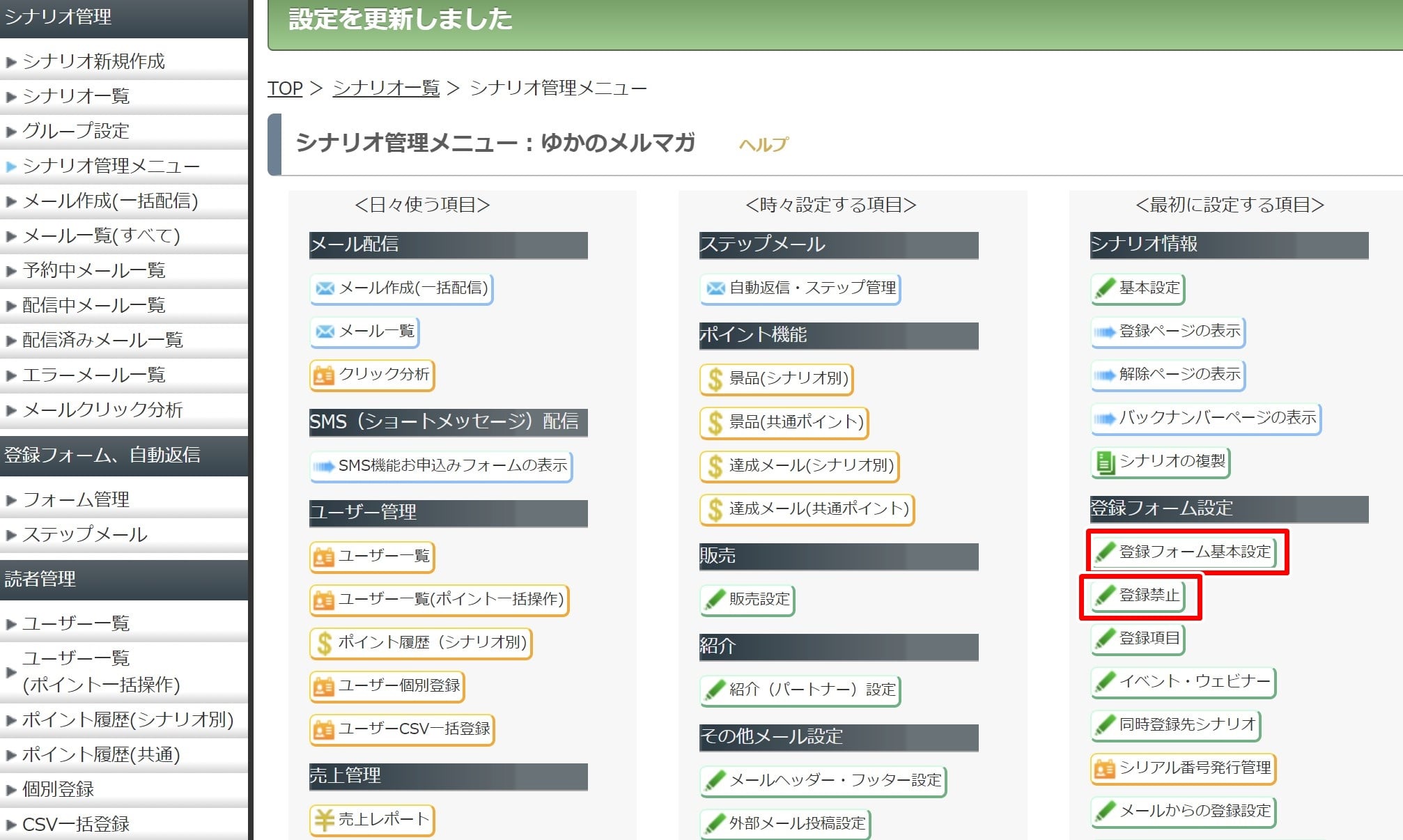The height and width of the screenshot is (840, 1403).
Task: Open sidebar ポイント履歴(シナリオ別)
Action: point(124,720)
